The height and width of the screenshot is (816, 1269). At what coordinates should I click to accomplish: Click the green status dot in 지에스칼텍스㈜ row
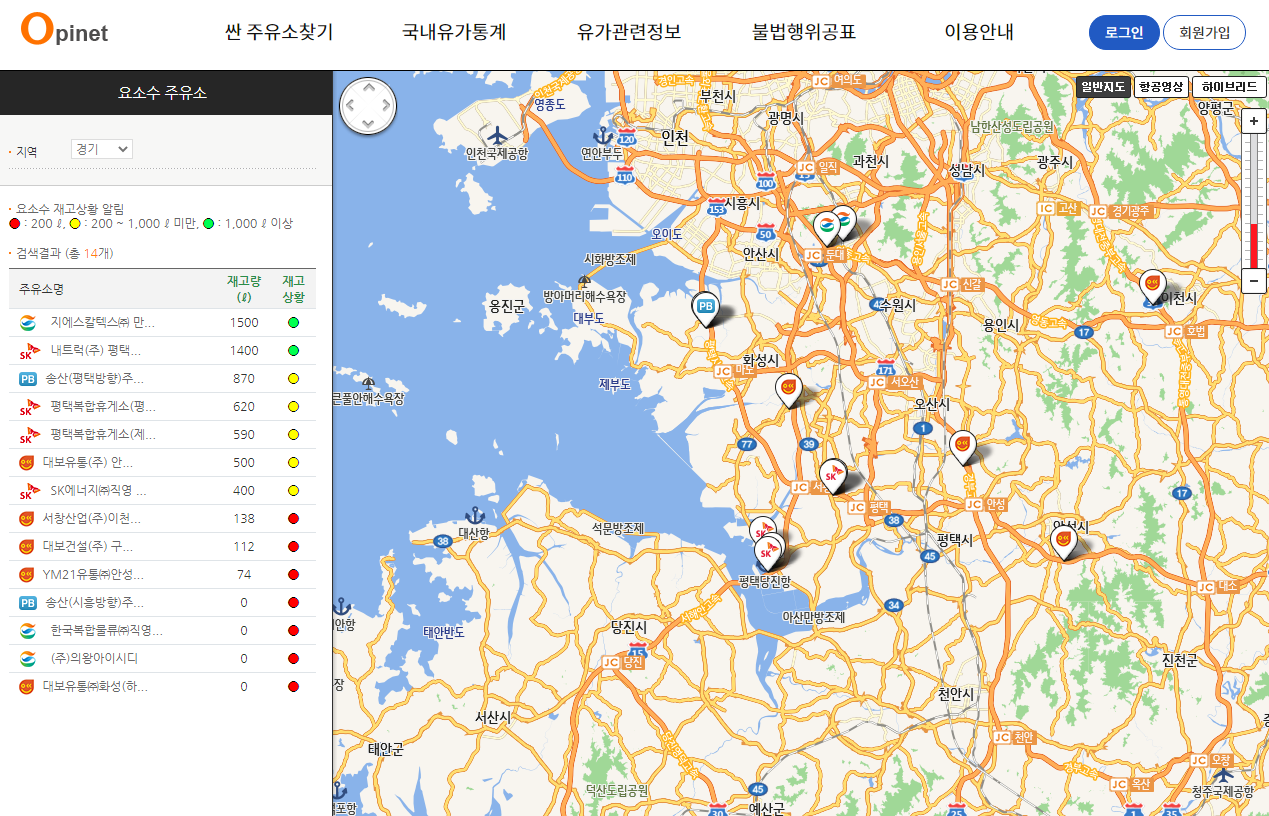293,323
